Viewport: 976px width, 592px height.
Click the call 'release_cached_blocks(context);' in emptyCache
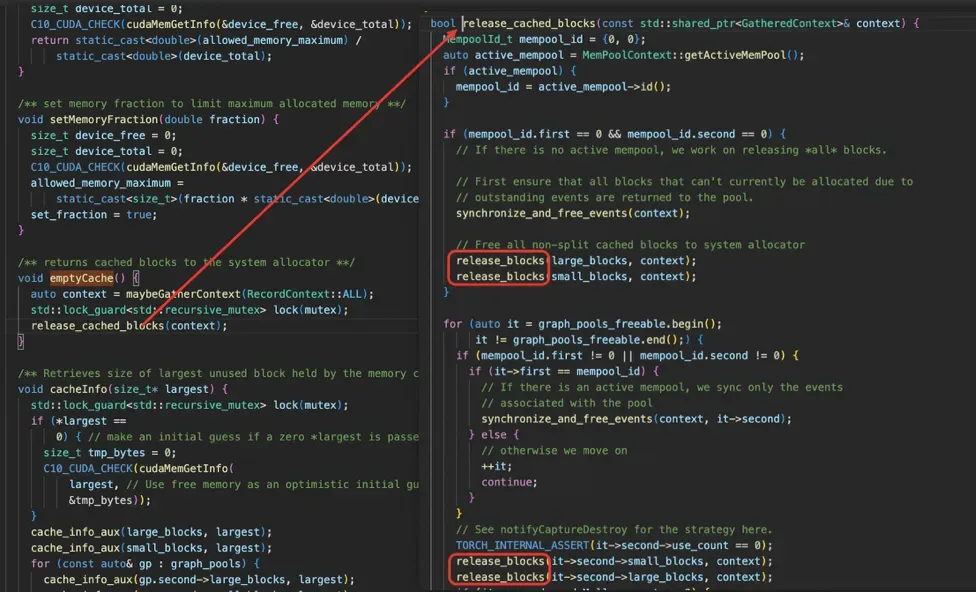click(129, 326)
